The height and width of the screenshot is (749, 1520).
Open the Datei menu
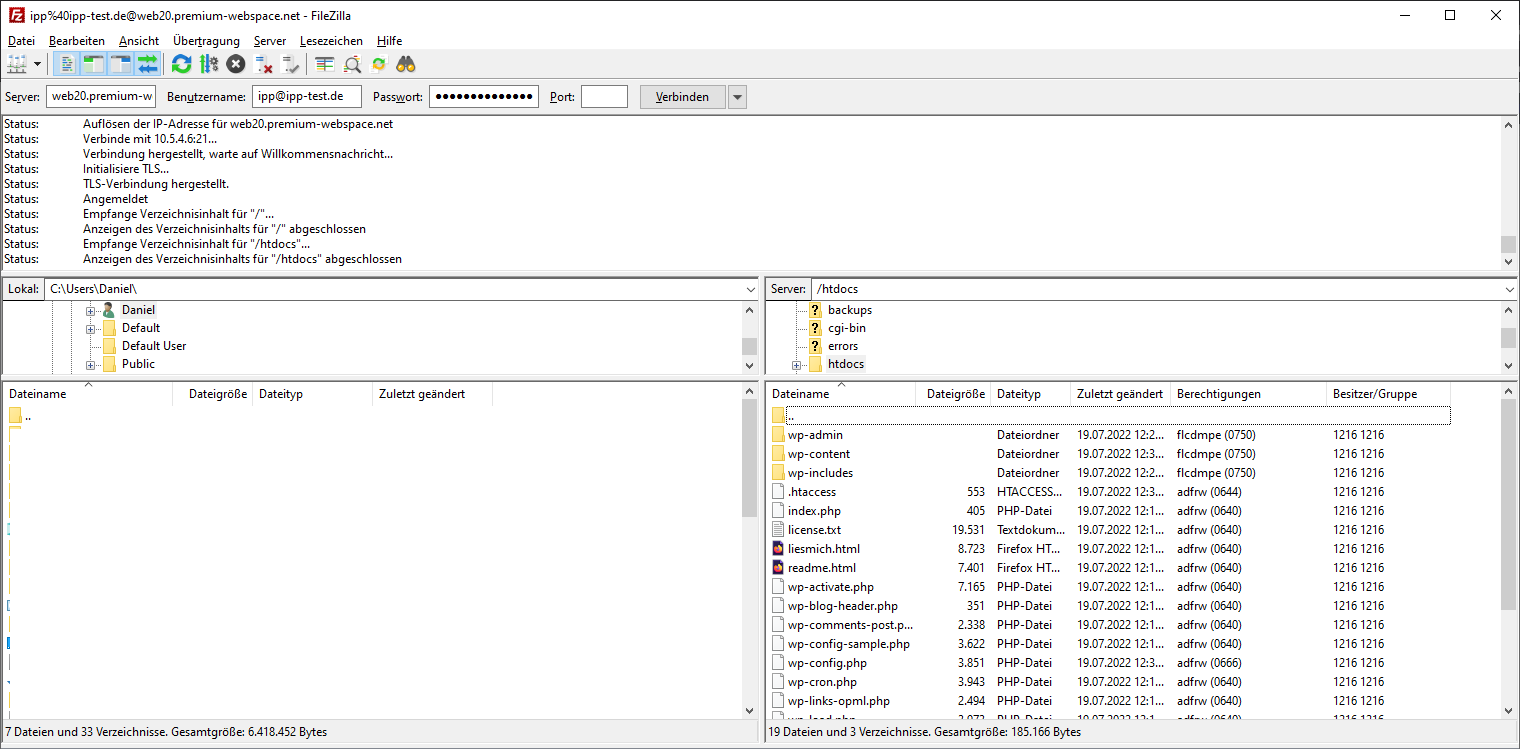point(21,41)
